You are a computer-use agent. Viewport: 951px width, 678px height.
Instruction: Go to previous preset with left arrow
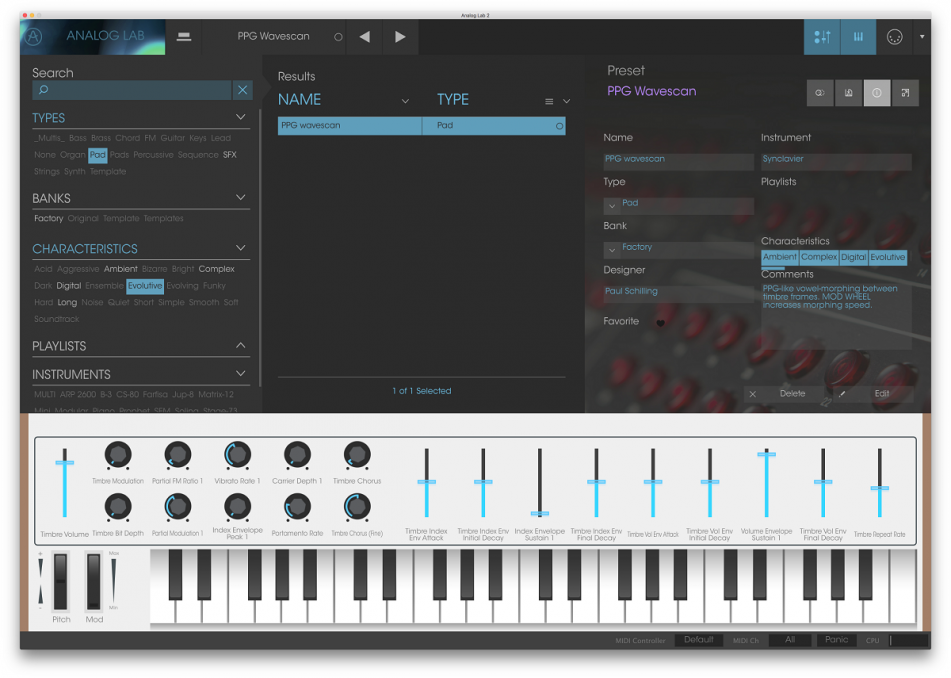coord(365,36)
